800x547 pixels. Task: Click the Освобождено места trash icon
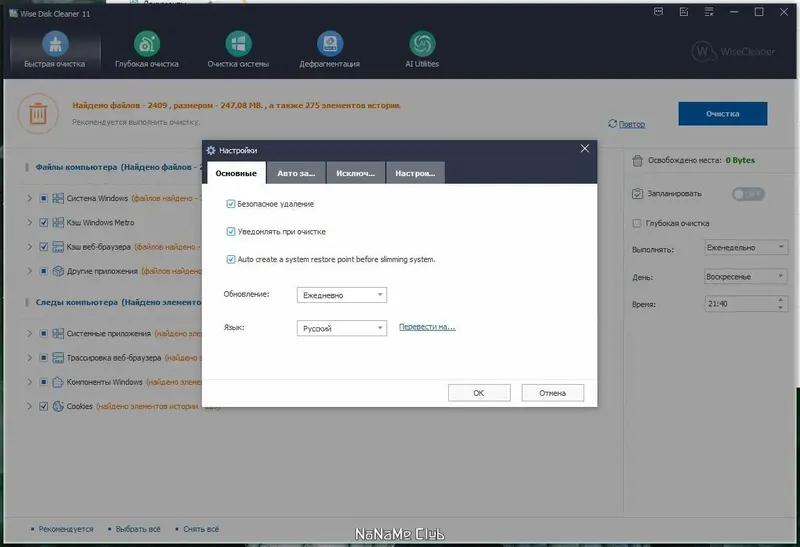[637, 161]
